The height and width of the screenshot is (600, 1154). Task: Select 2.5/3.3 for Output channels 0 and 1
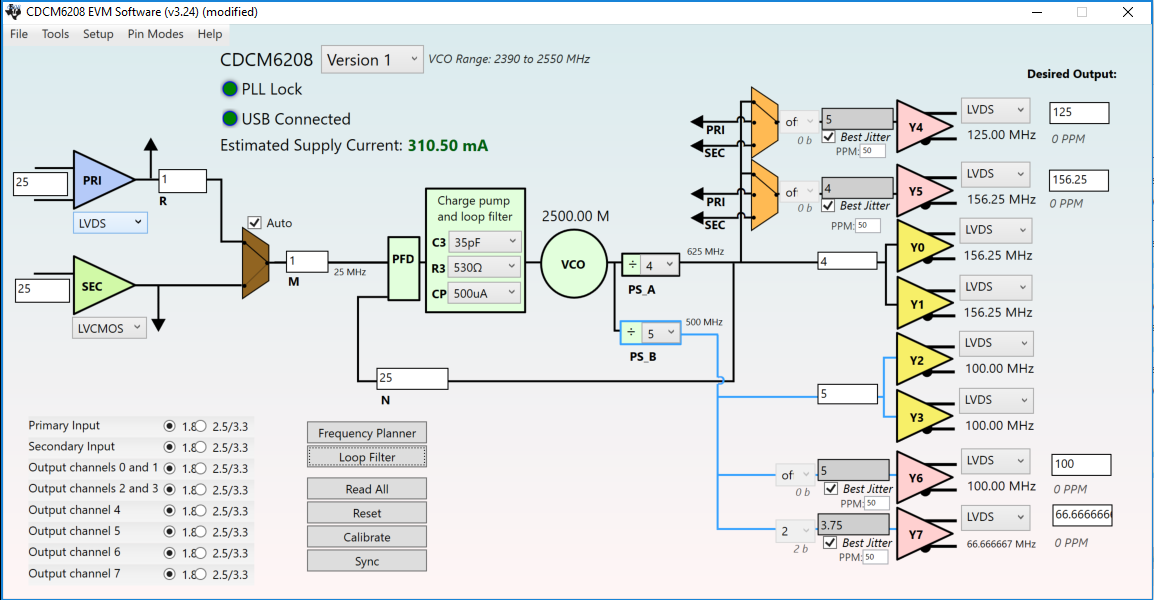point(201,468)
